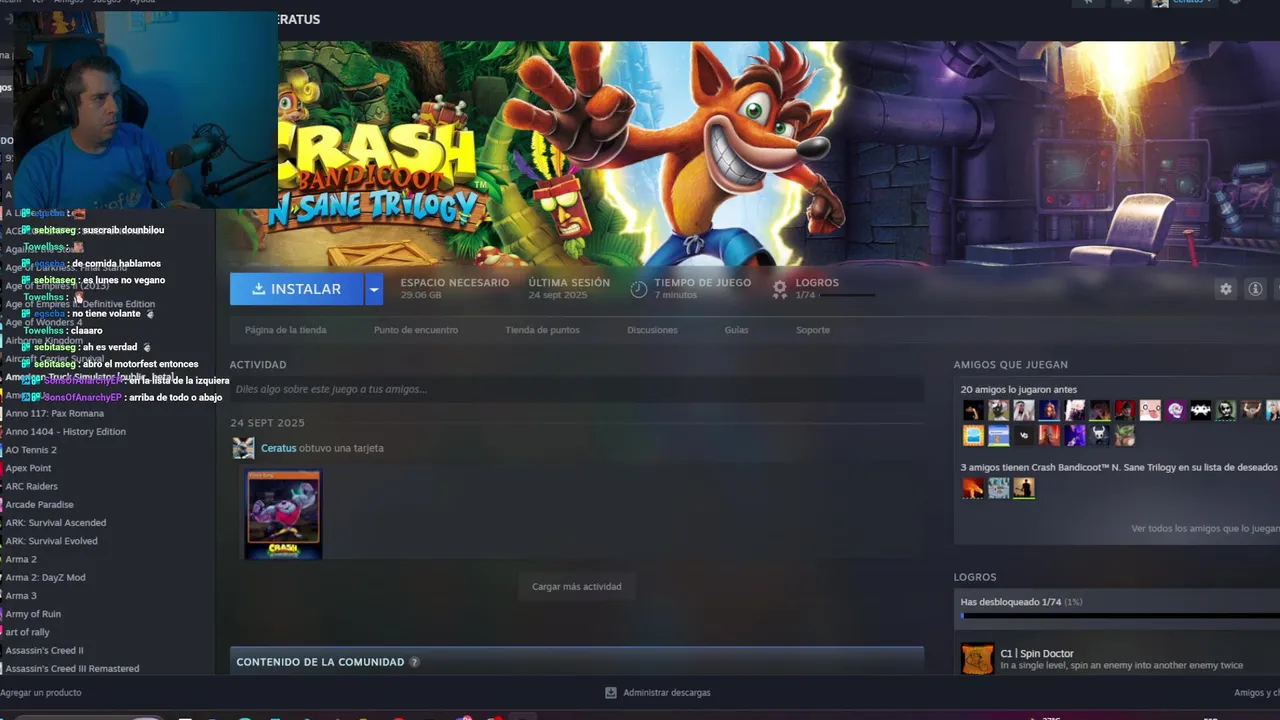Select ARK: Survival Ascended in library
This screenshot has height=720, width=1280.
(56, 523)
